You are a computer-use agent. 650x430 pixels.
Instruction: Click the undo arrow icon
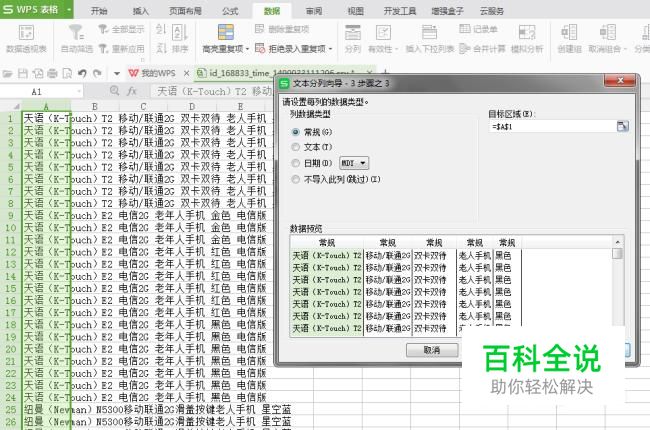pyautogui.click(x=82, y=74)
